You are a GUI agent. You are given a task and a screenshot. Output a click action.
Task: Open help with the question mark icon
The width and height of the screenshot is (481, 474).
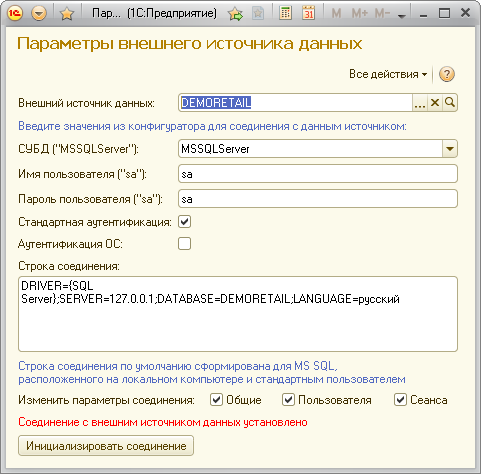[447, 74]
